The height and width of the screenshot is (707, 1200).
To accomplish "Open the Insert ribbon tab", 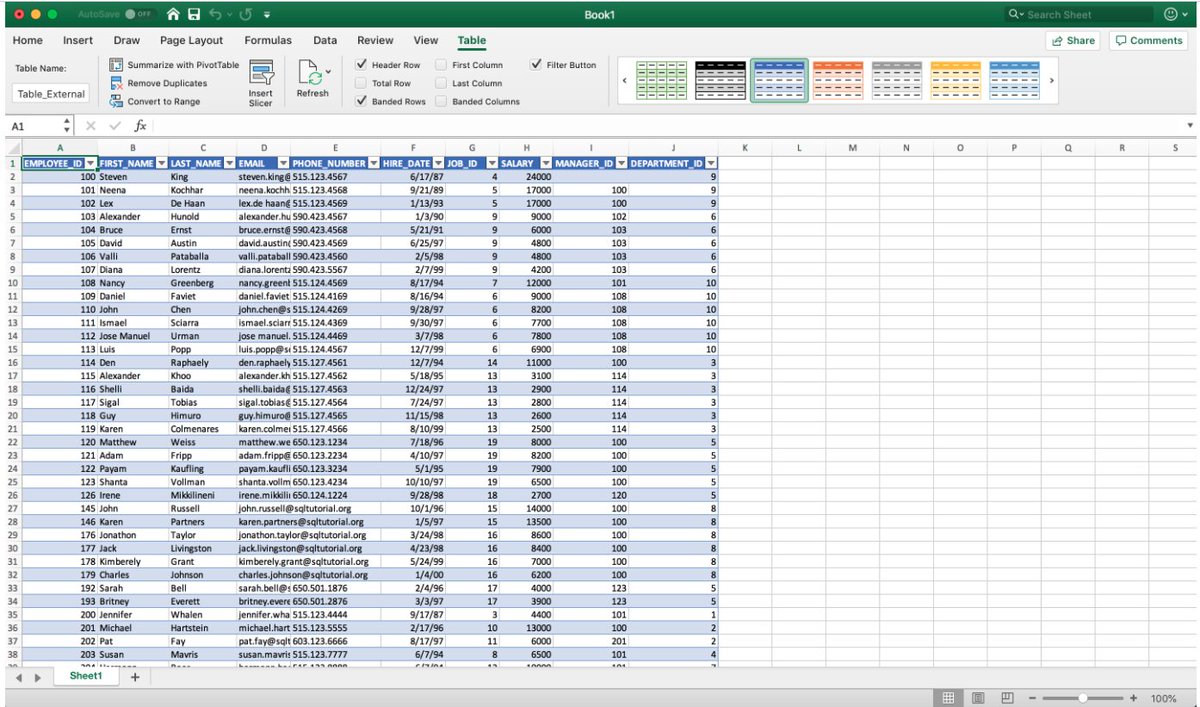I will (x=78, y=41).
